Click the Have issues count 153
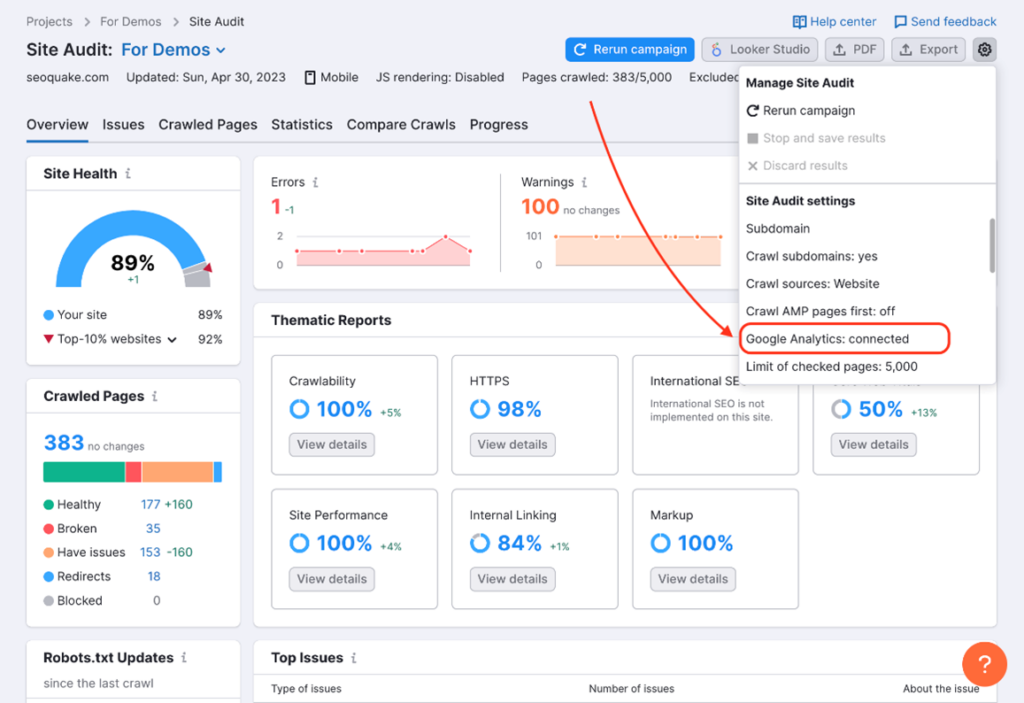 150,553
